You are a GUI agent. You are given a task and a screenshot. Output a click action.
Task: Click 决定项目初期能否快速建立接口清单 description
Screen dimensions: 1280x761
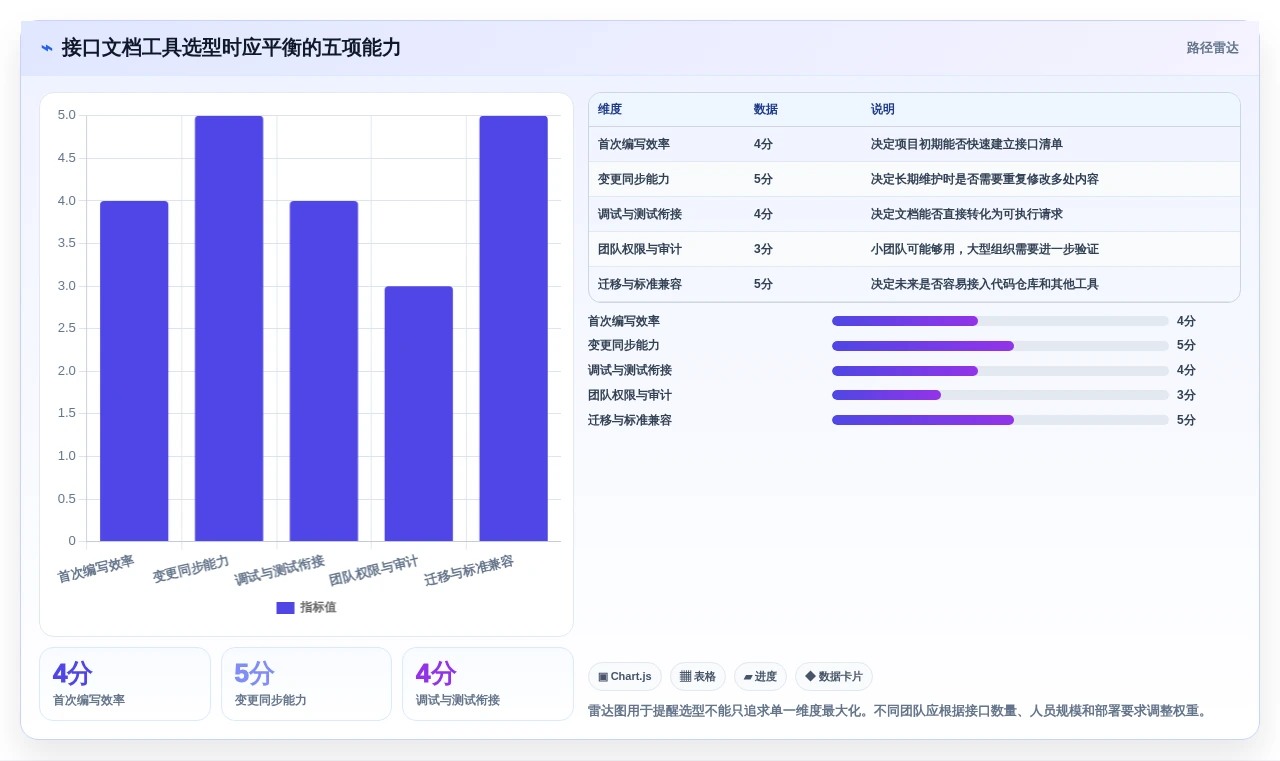(x=967, y=144)
